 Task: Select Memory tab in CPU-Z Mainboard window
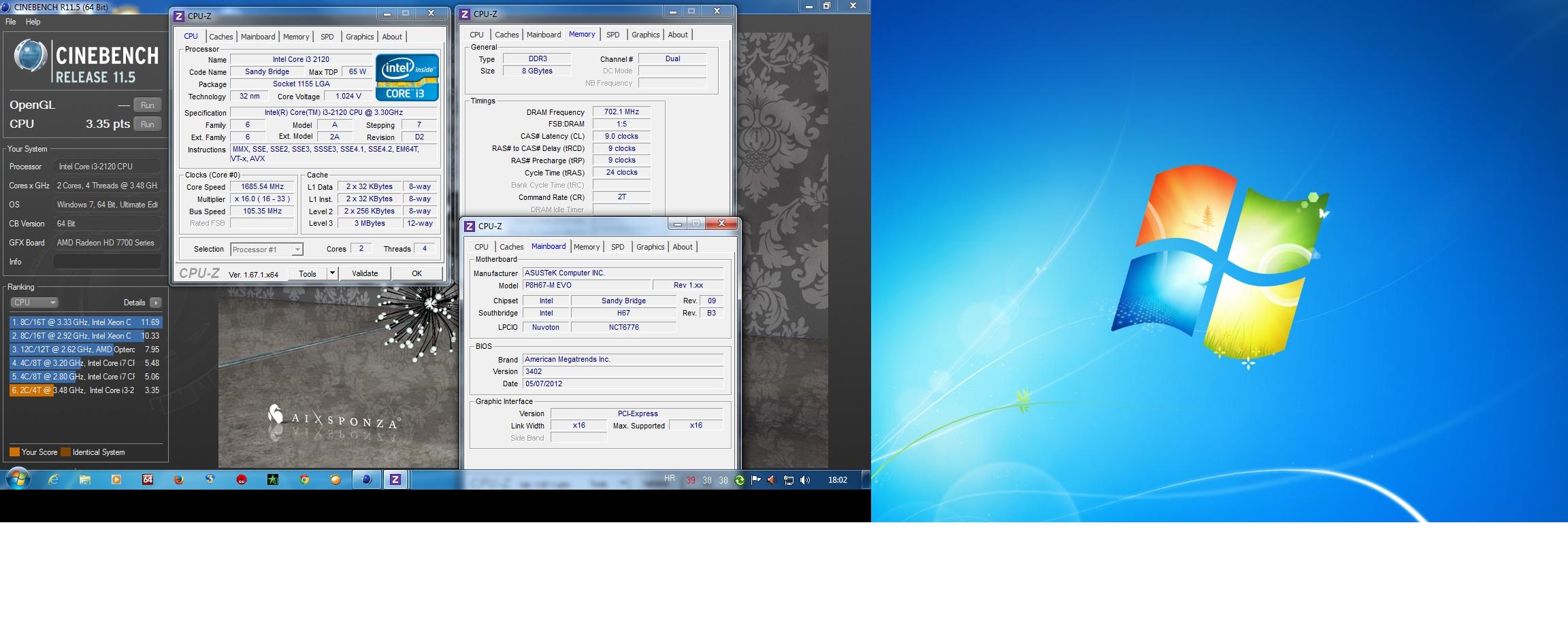(x=587, y=247)
